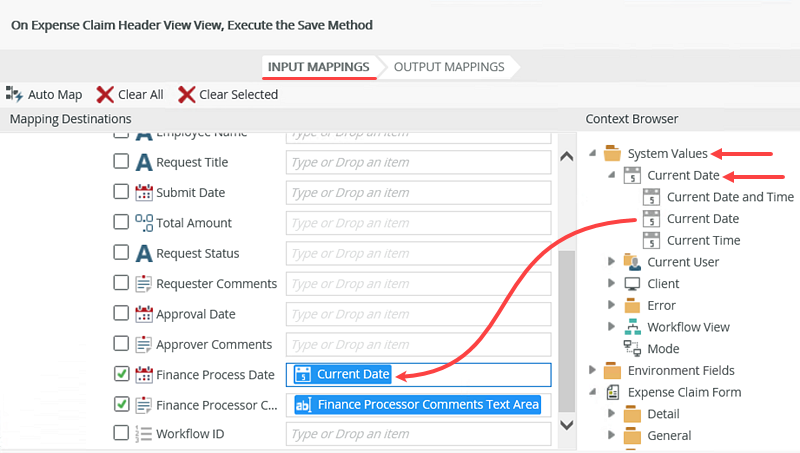Collapse the System Values tree node

592,154
